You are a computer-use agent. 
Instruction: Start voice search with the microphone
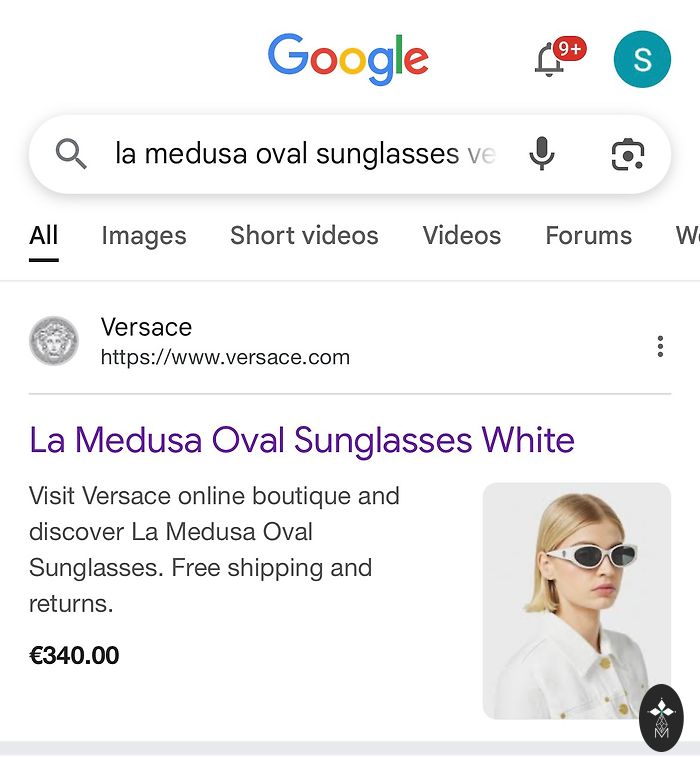541,154
